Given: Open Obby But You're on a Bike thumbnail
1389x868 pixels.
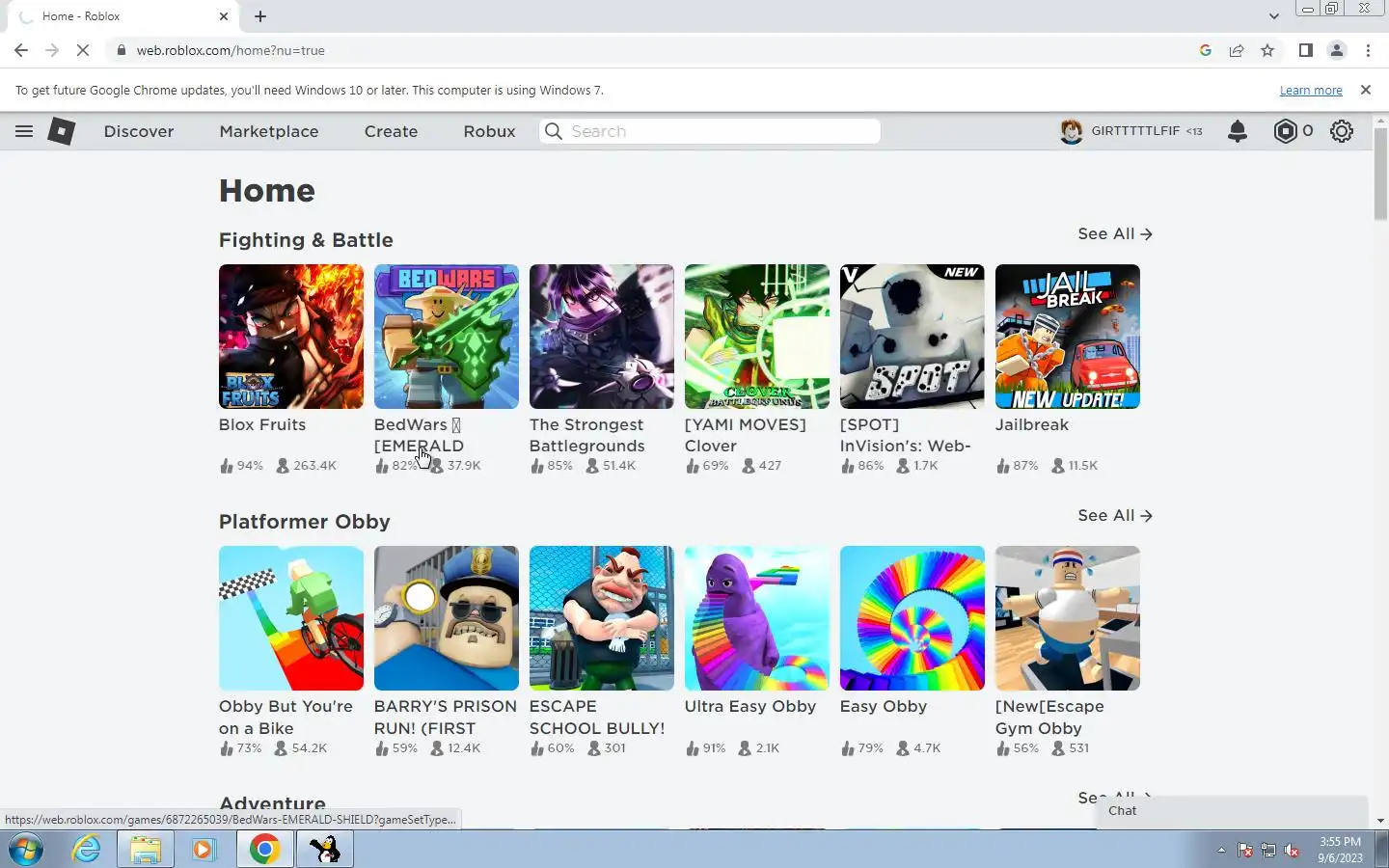Looking at the screenshot, I should 291,618.
